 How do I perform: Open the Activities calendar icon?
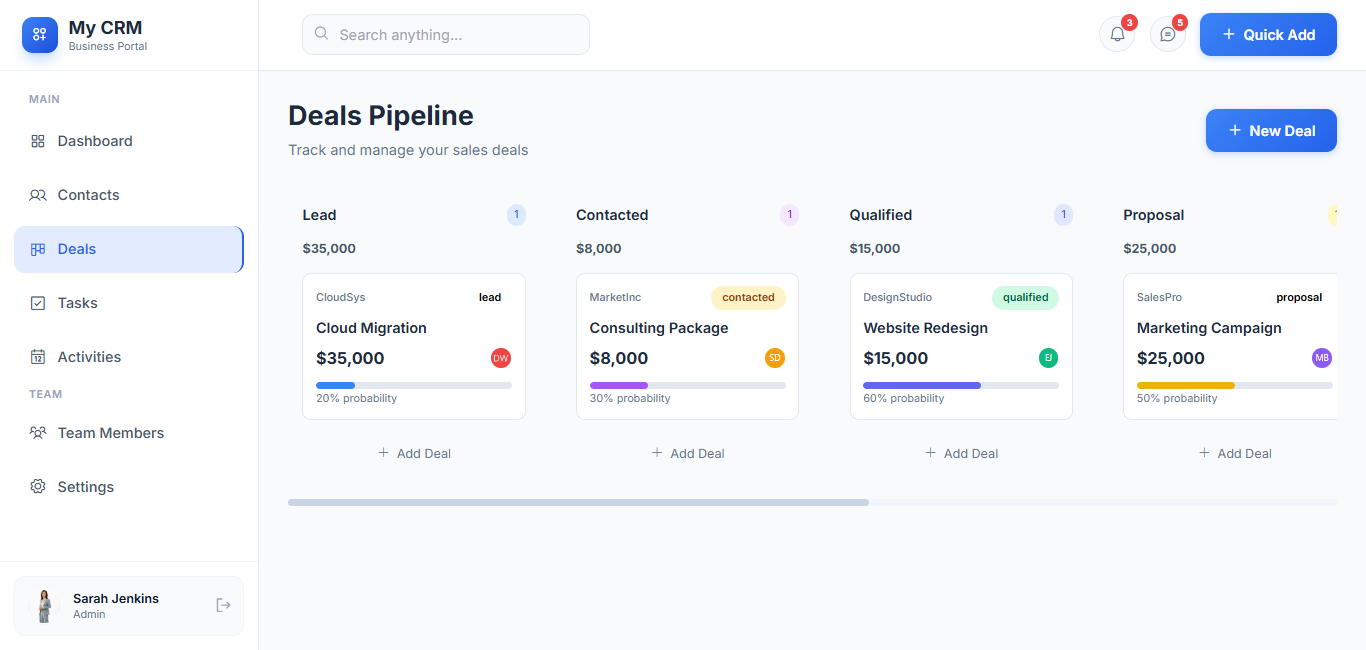pyautogui.click(x=37, y=356)
